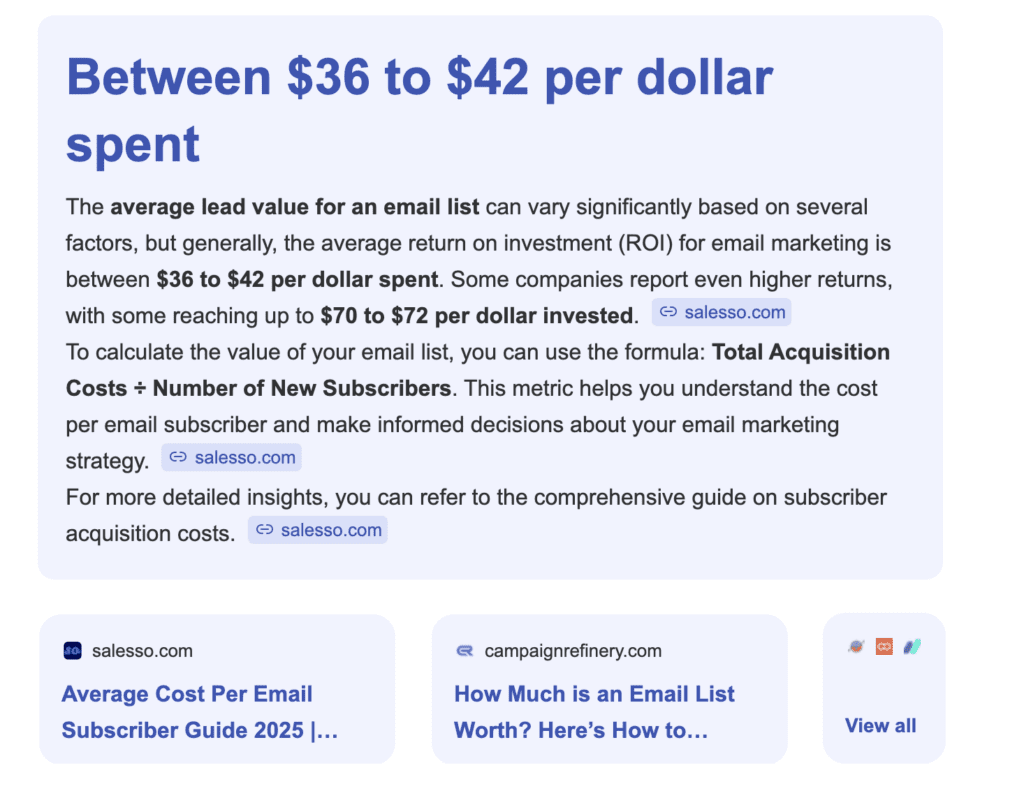
Task: Click the campaignrefinery.com domain label in the second source card
Action: click(572, 651)
